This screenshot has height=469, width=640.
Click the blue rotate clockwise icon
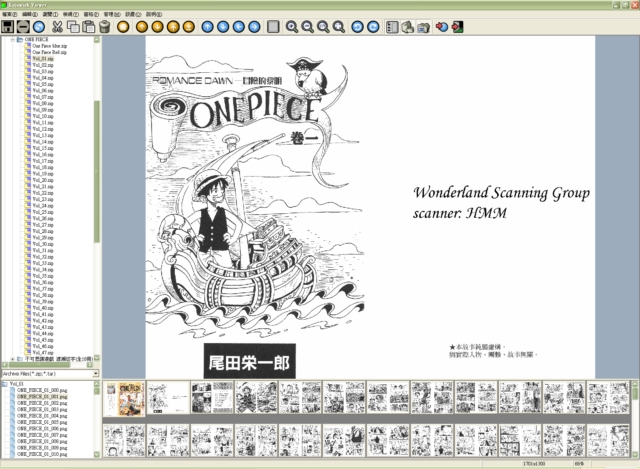(x=373, y=27)
